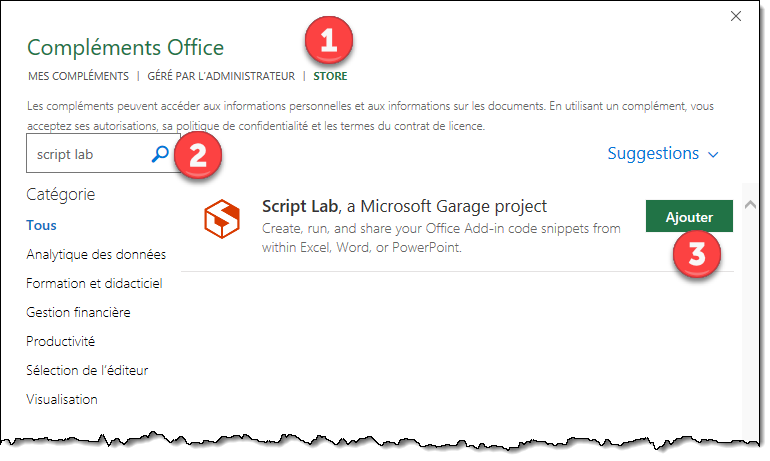This screenshot has height=461, width=770.
Task: Choose Formation et didacticiel category
Action: point(94,284)
